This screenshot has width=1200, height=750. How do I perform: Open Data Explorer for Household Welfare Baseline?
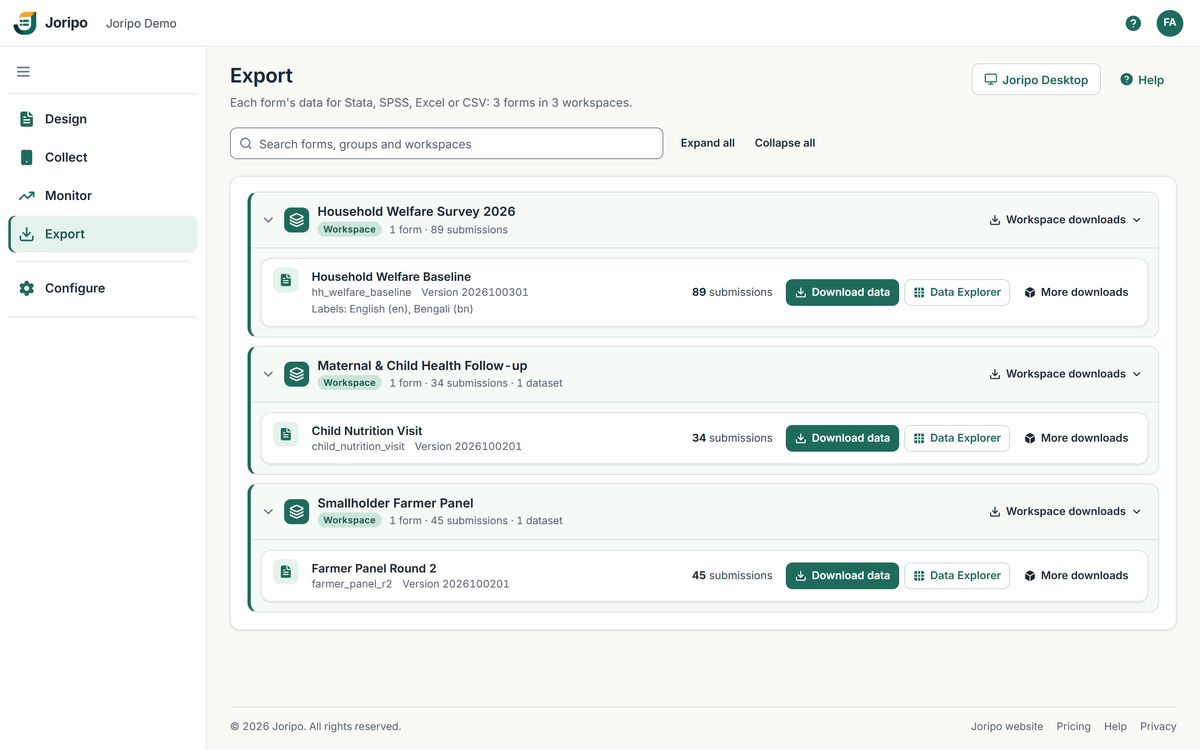[x=957, y=292]
